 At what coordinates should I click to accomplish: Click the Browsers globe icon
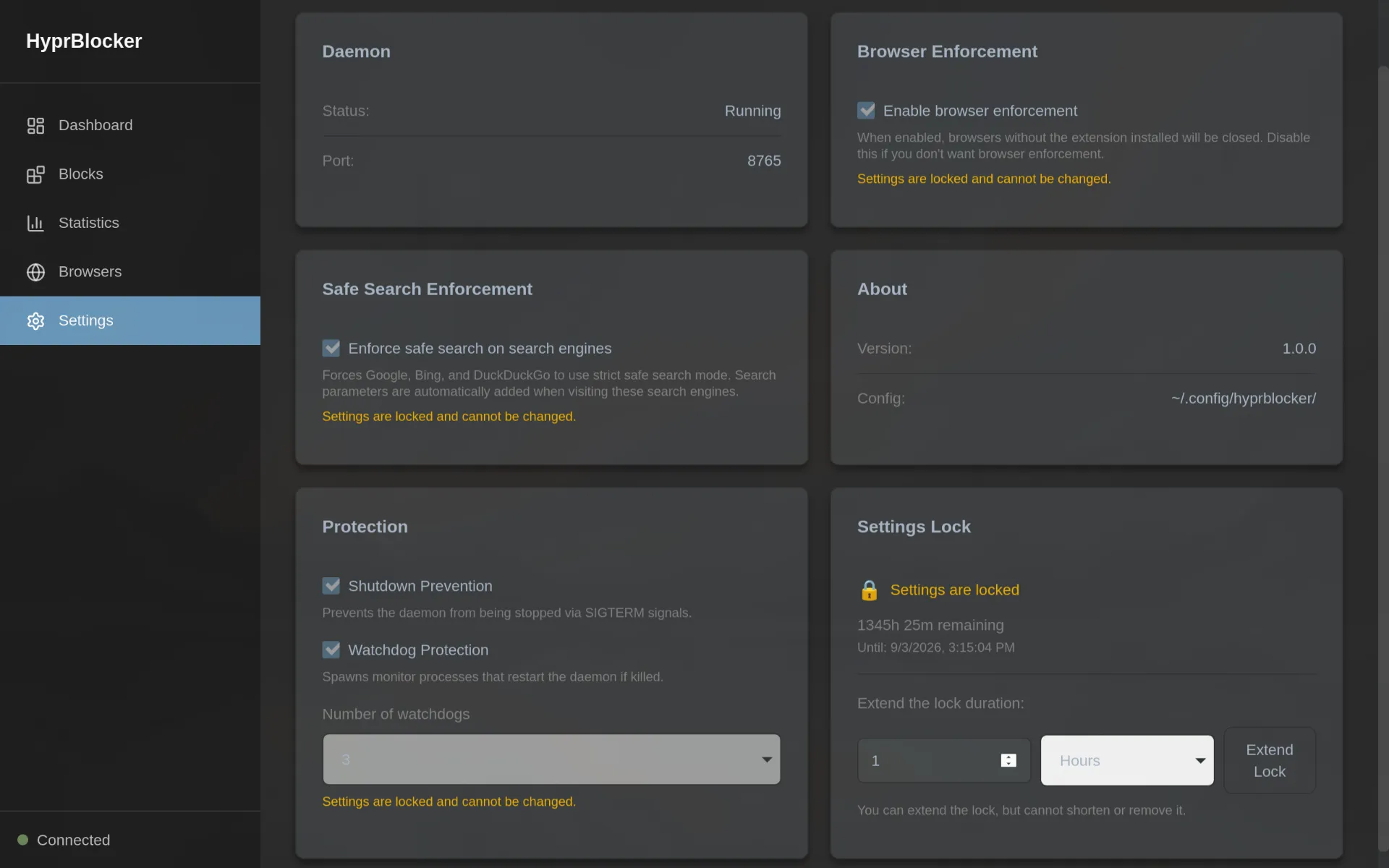pyautogui.click(x=35, y=272)
